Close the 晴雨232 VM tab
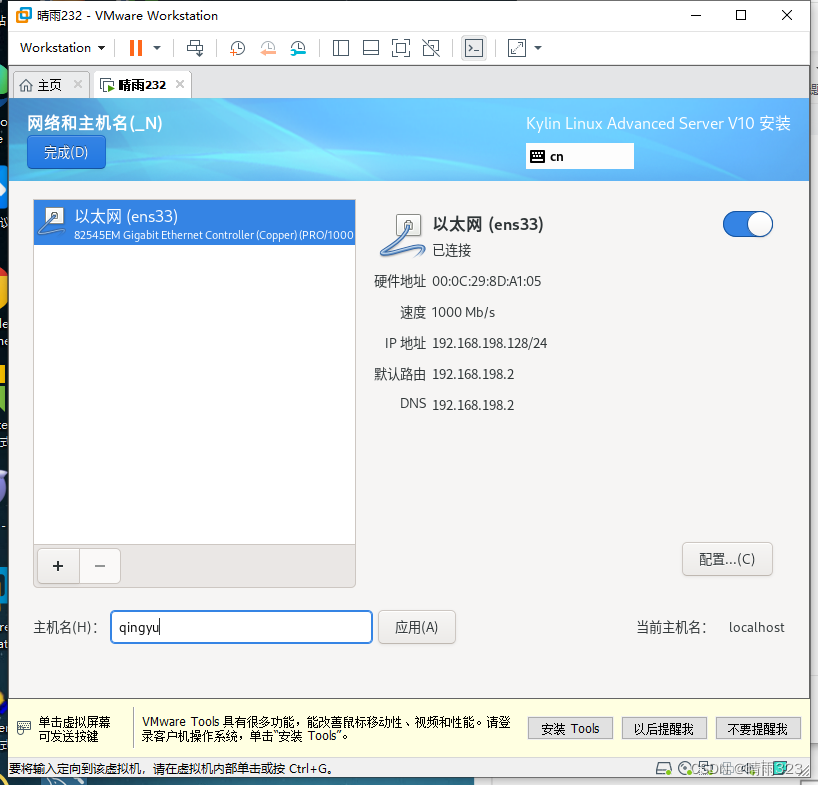The height and width of the screenshot is (785, 818). pos(180,84)
